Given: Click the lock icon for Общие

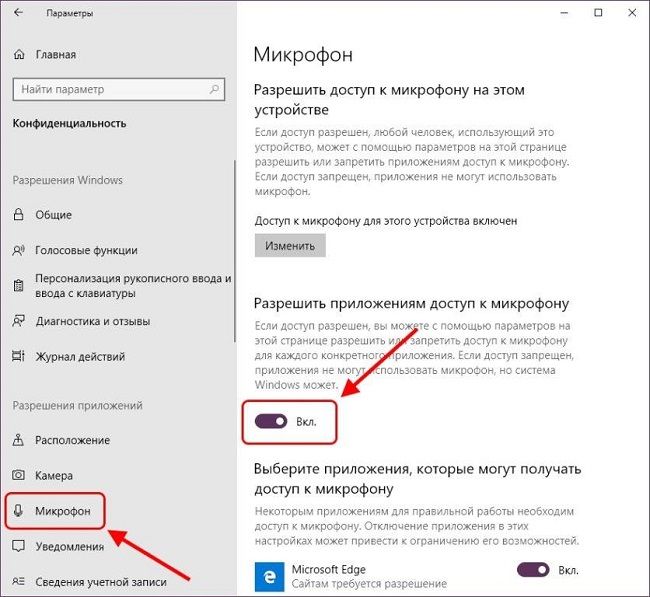Looking at the screenshot, I should click(19, 214).
